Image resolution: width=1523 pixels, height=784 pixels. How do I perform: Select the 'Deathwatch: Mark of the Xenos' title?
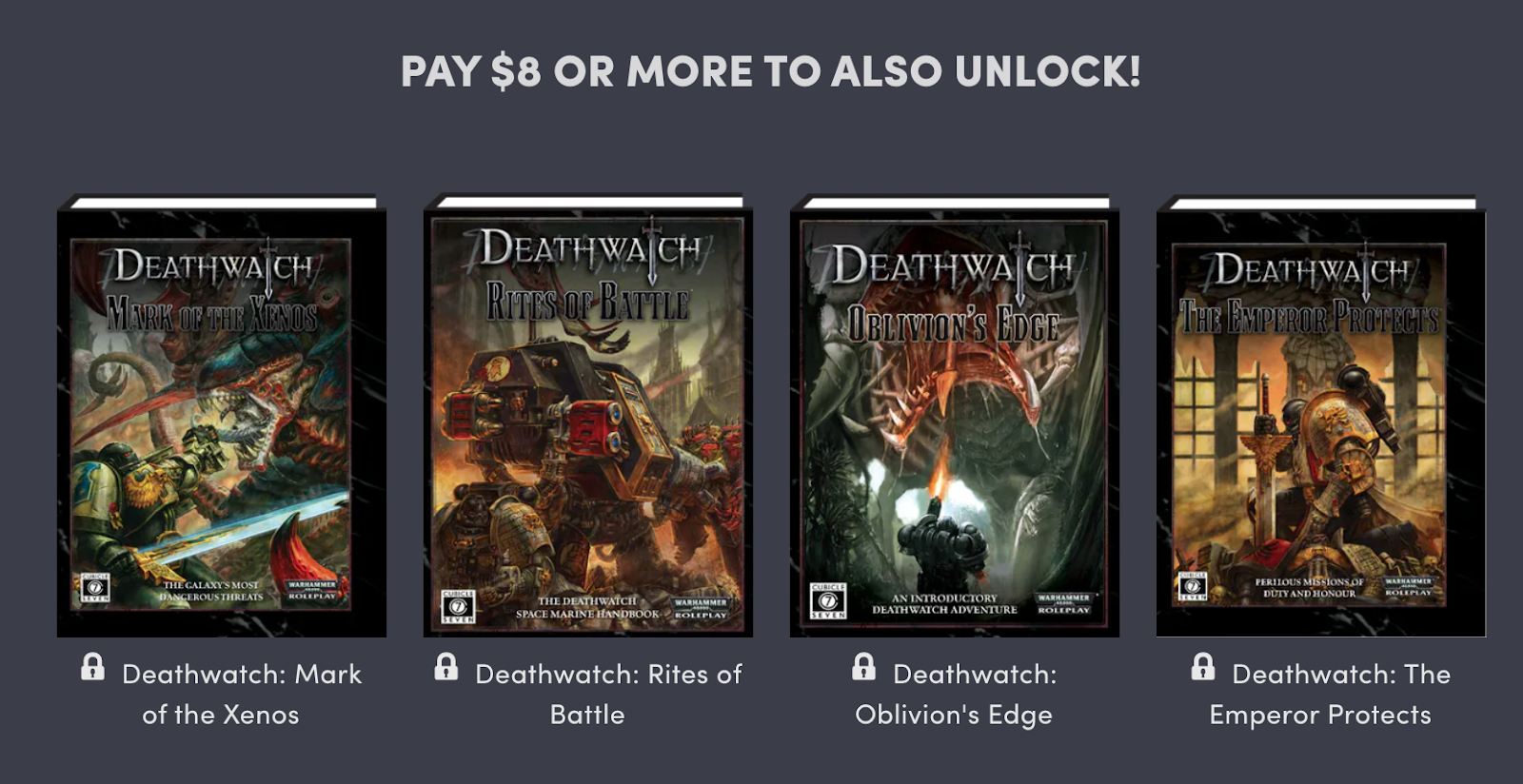pyautogui.click(x=242, y=694)
